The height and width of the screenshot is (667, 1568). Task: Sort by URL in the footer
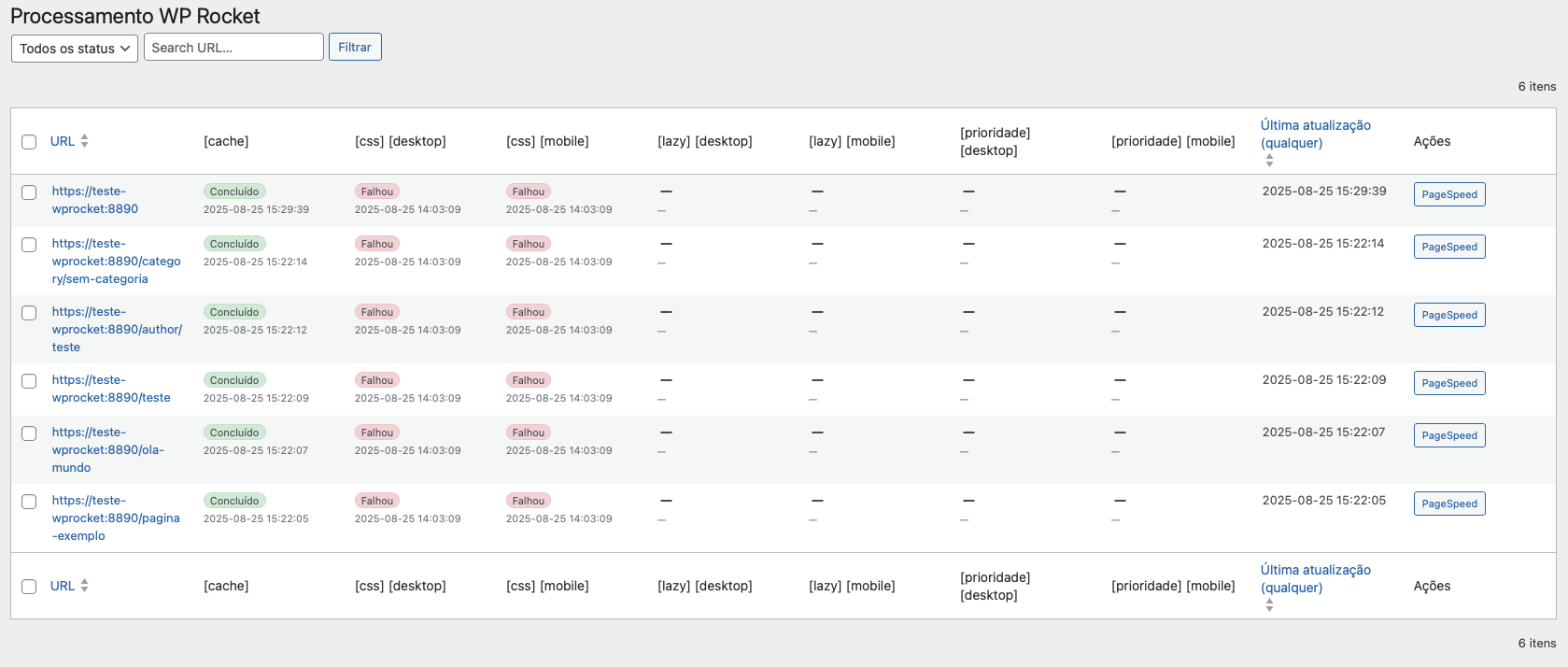(63, 586)
